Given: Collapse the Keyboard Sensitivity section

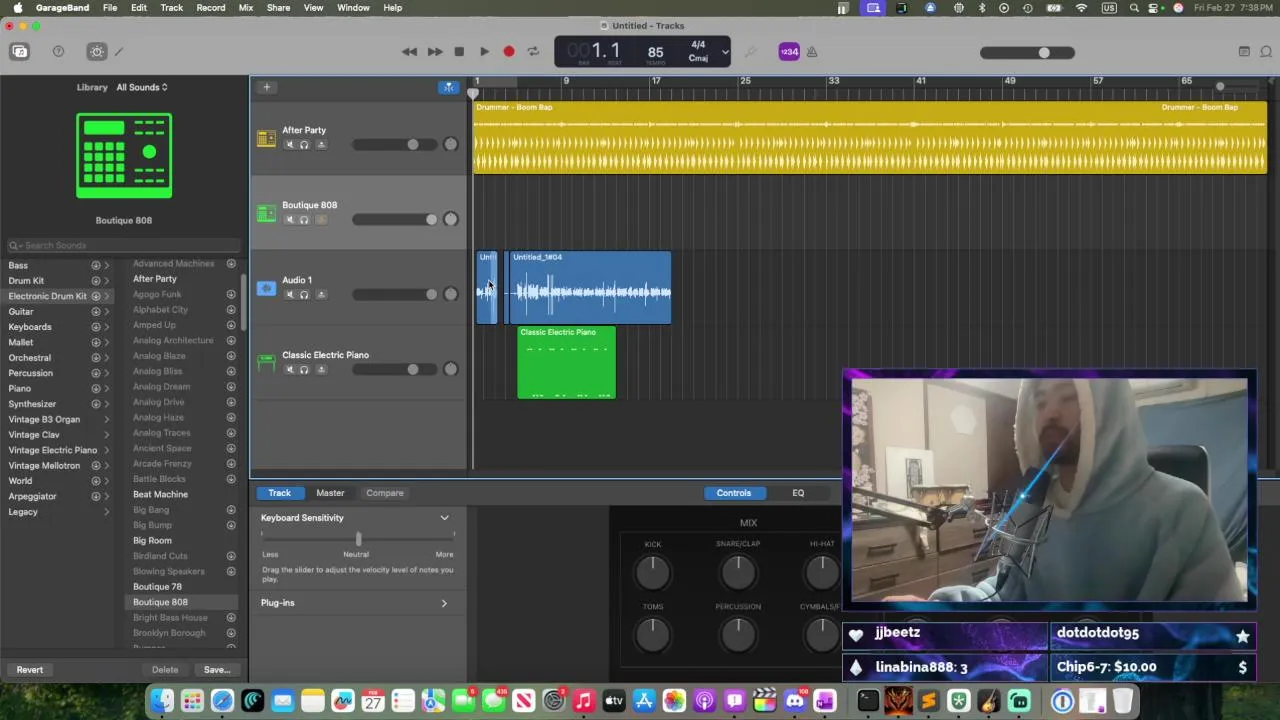Looking at the screenshot, I should pyautogui.click(x=445, y=518).
